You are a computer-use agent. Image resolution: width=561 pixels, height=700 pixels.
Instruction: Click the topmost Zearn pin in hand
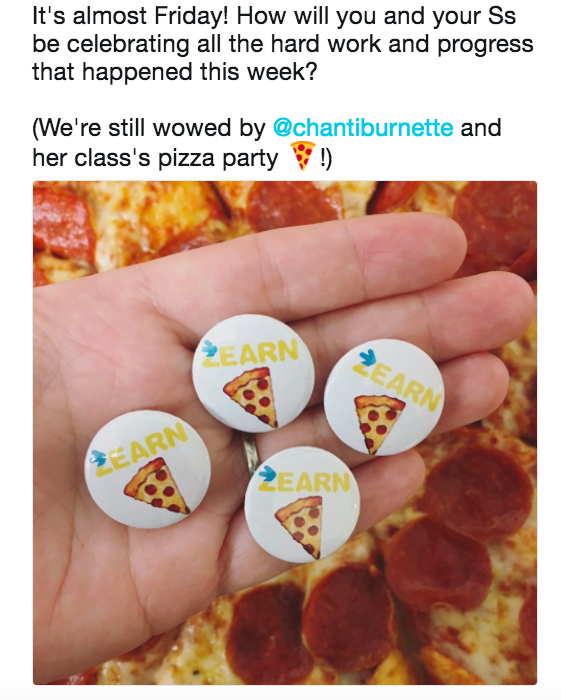pyautogui.click(x=253, y=373)
